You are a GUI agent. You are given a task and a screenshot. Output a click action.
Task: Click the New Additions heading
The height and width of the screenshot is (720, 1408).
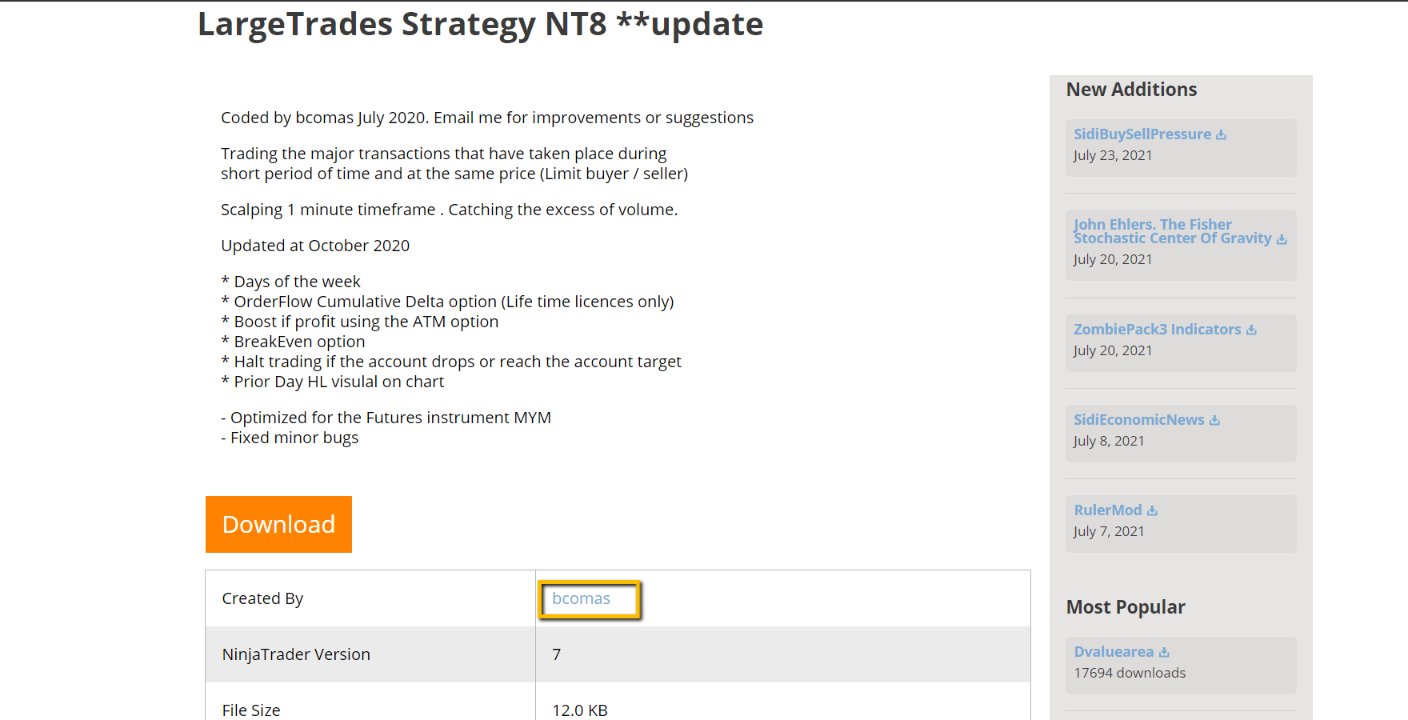(1131, 89)
